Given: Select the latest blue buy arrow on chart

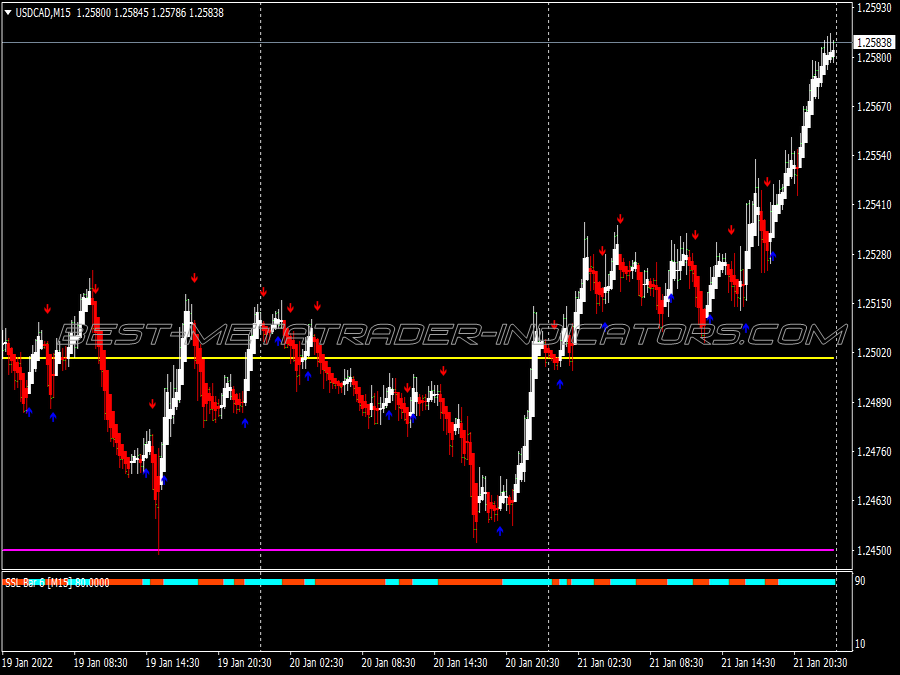Looking at the screenshot, I should coord(773,256).
